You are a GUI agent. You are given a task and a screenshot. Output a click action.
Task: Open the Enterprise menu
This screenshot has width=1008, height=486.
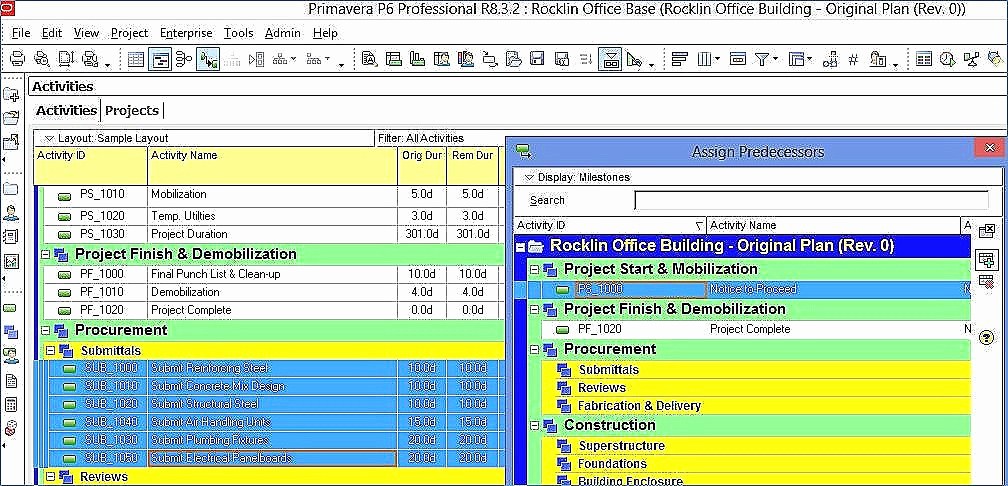click(x=186, y=33)
